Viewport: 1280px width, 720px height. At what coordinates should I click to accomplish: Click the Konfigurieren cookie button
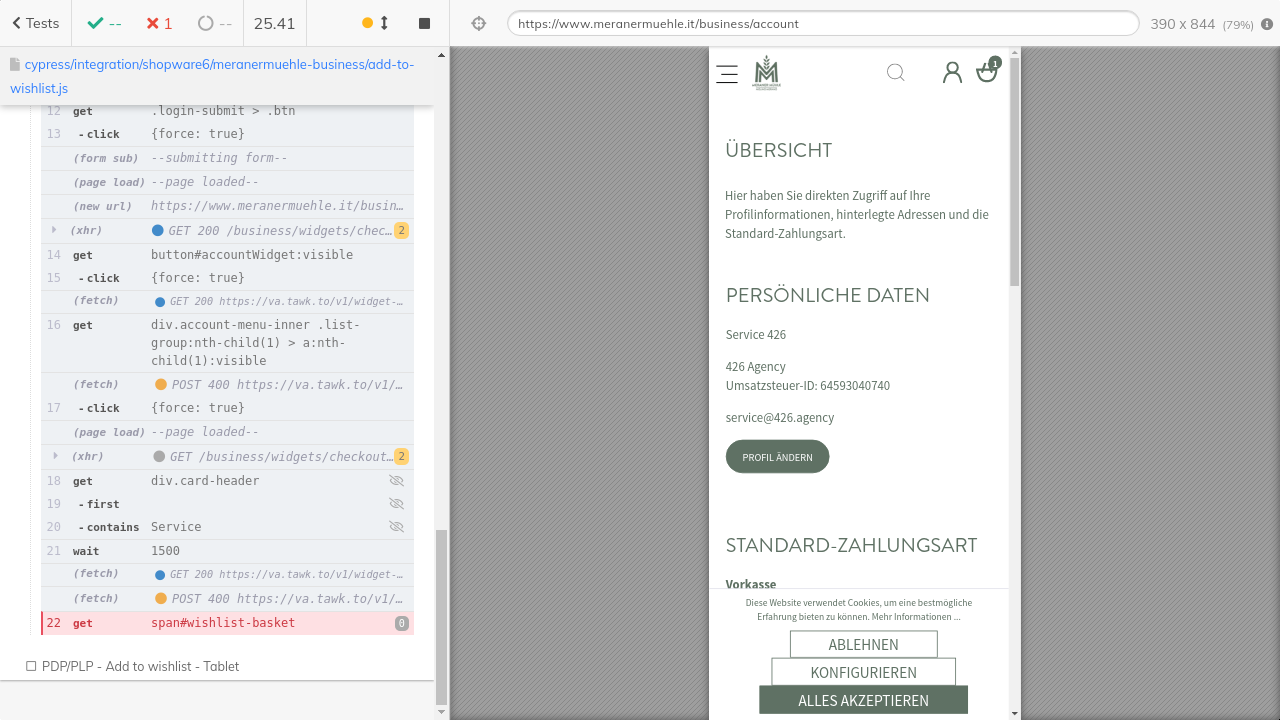[863, 672]
